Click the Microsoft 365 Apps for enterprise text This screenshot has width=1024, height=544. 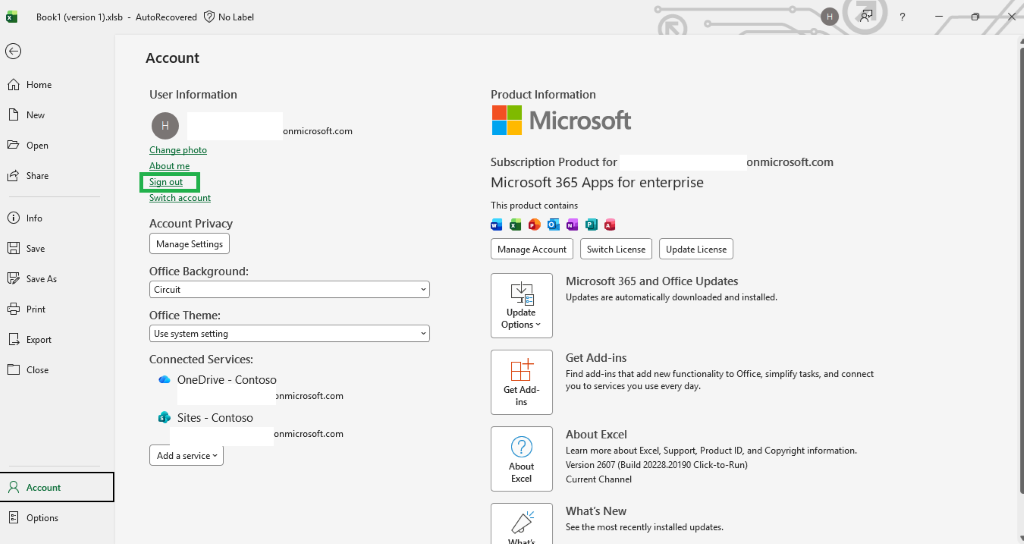click(x=597, y=182)
